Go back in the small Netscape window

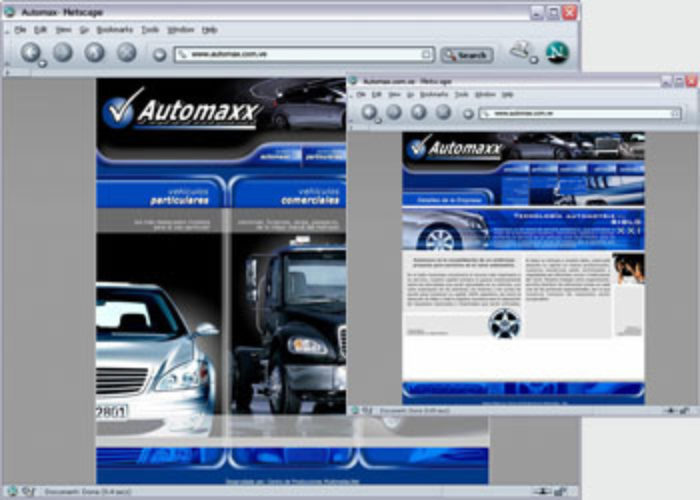tap(369, 112)
